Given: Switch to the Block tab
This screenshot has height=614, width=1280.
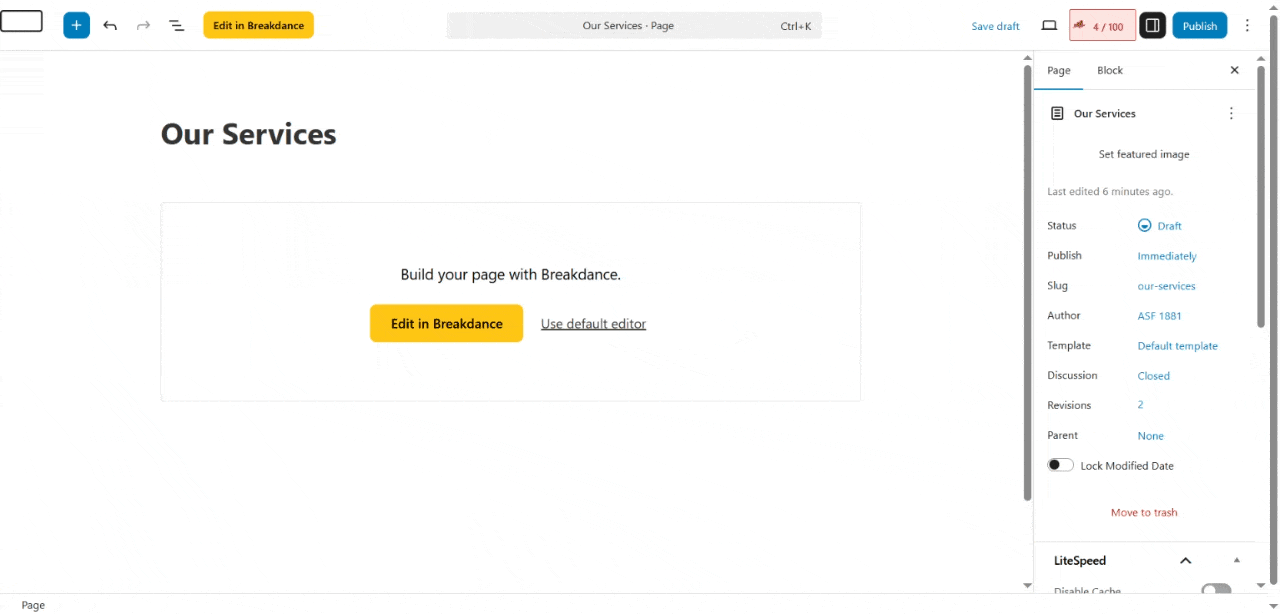Looking at the screenshot, I should (x=1109, y=70).
